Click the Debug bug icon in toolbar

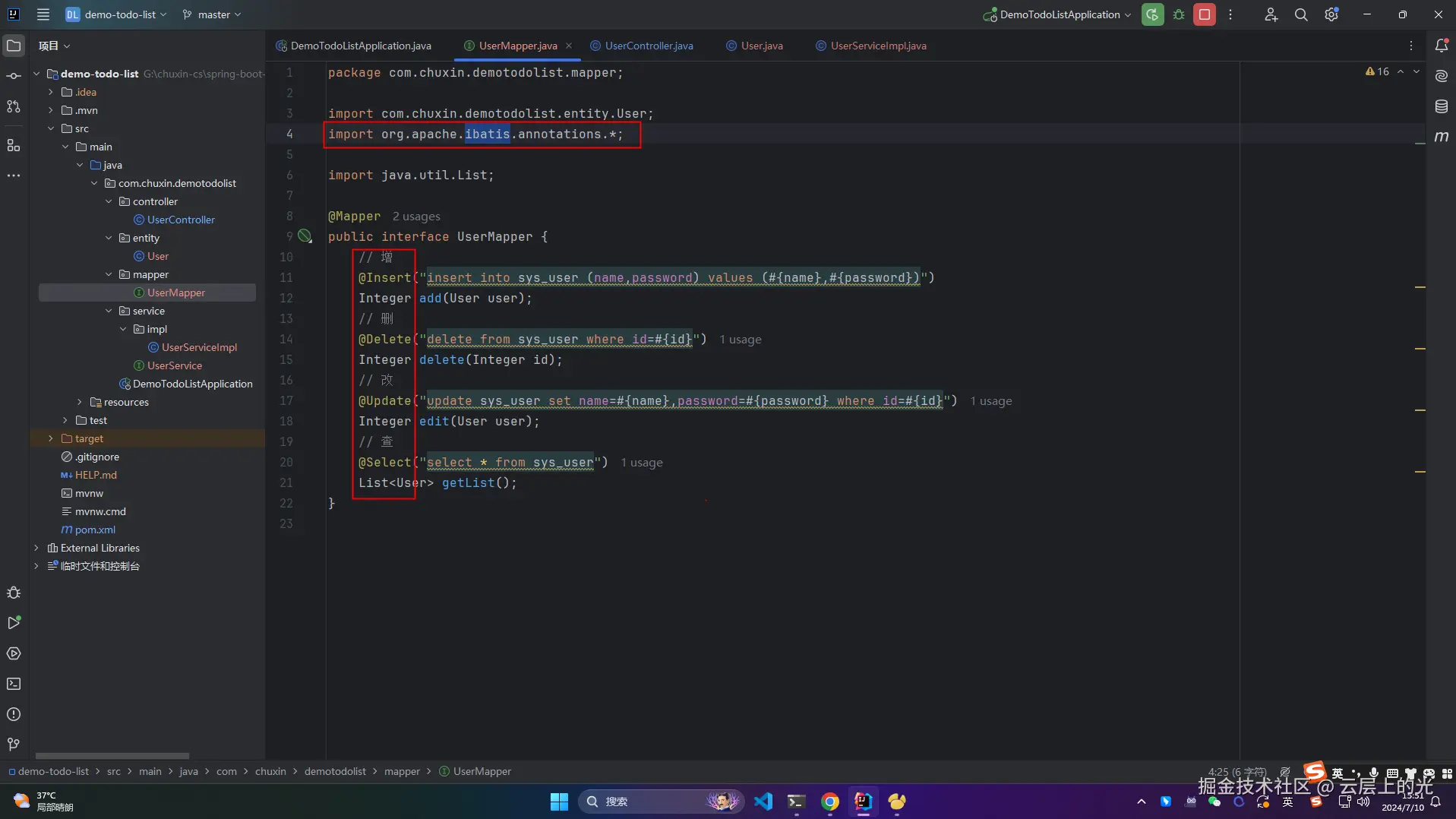pos(1179,14)
